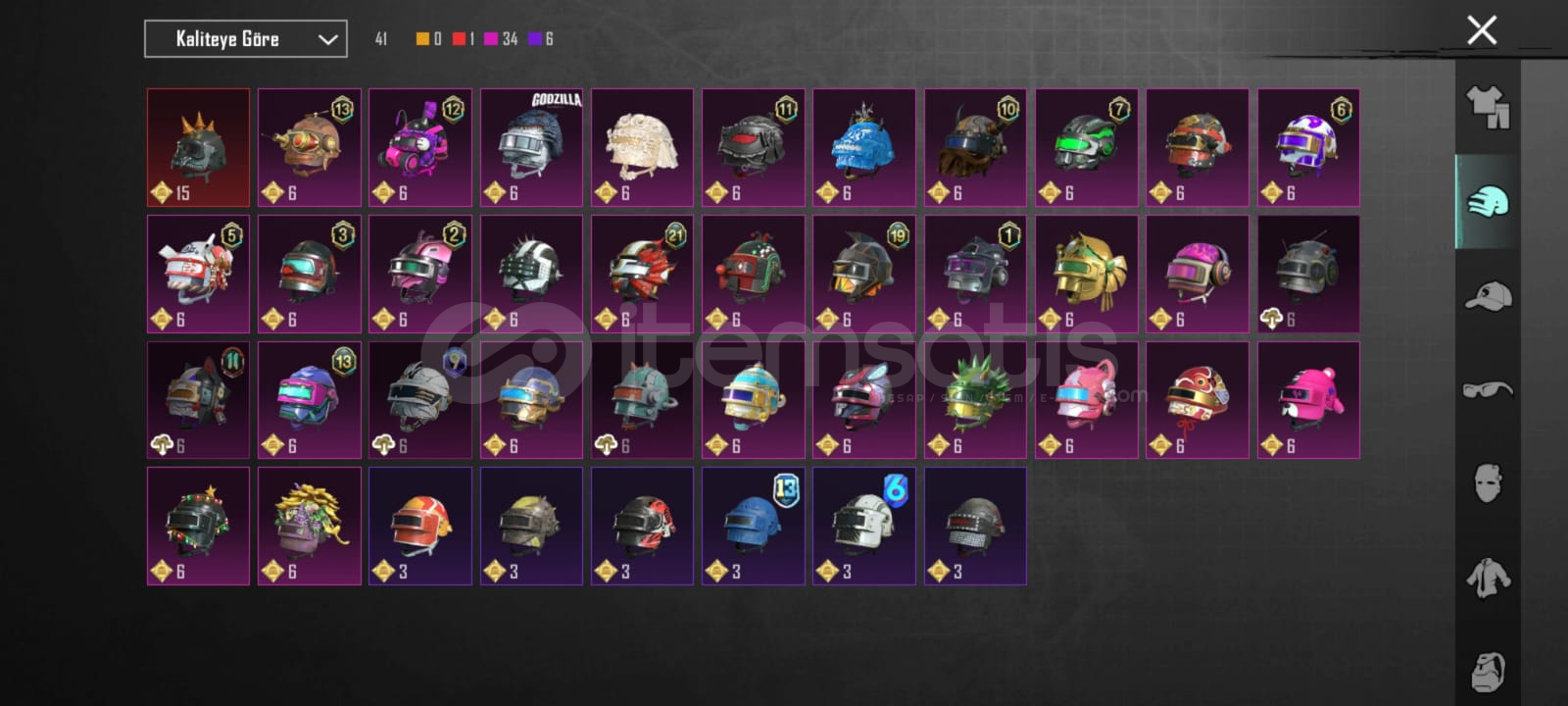Choose the blue ice dragon helmet
This screenshot has height=706, width=1568.
(x=864, y=148)
